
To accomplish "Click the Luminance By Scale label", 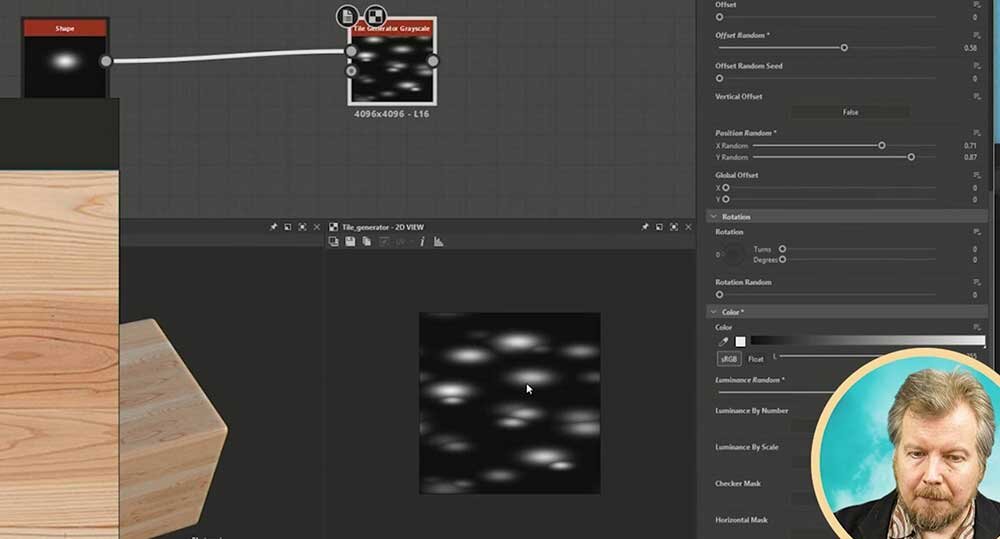I will click(746, 447).
